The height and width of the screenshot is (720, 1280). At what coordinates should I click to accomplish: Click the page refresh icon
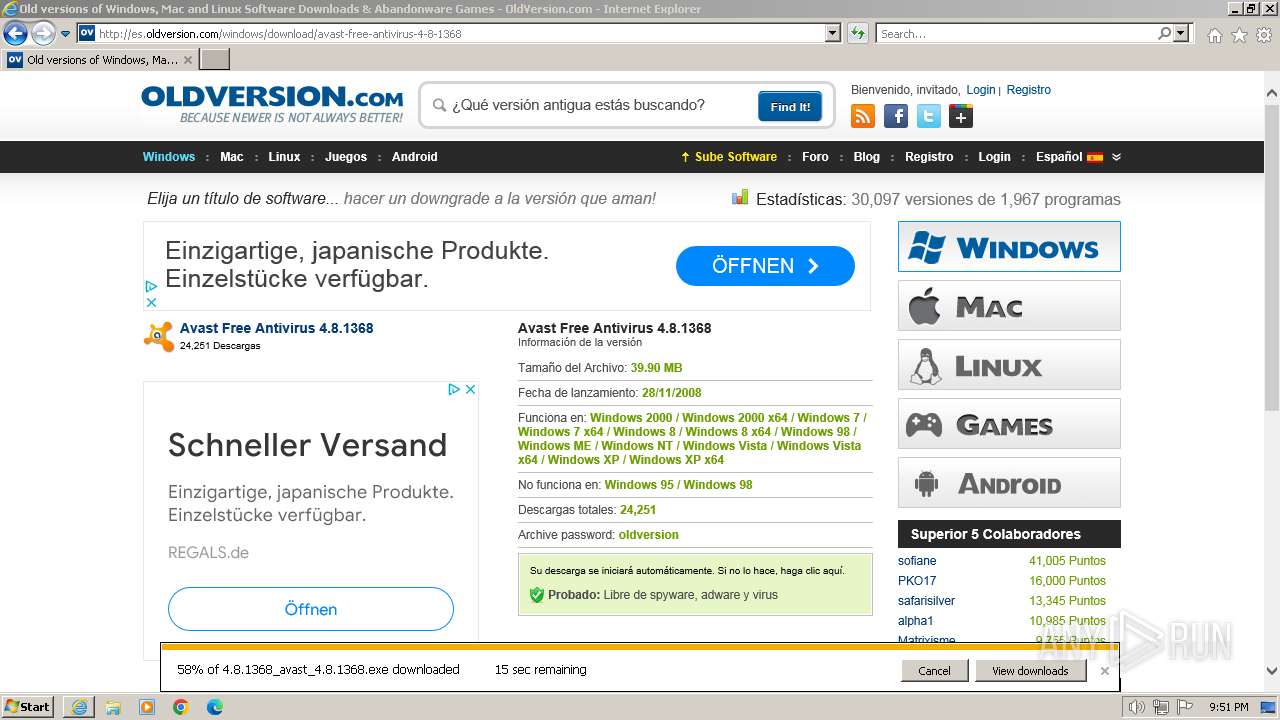[x=857, y=33]
